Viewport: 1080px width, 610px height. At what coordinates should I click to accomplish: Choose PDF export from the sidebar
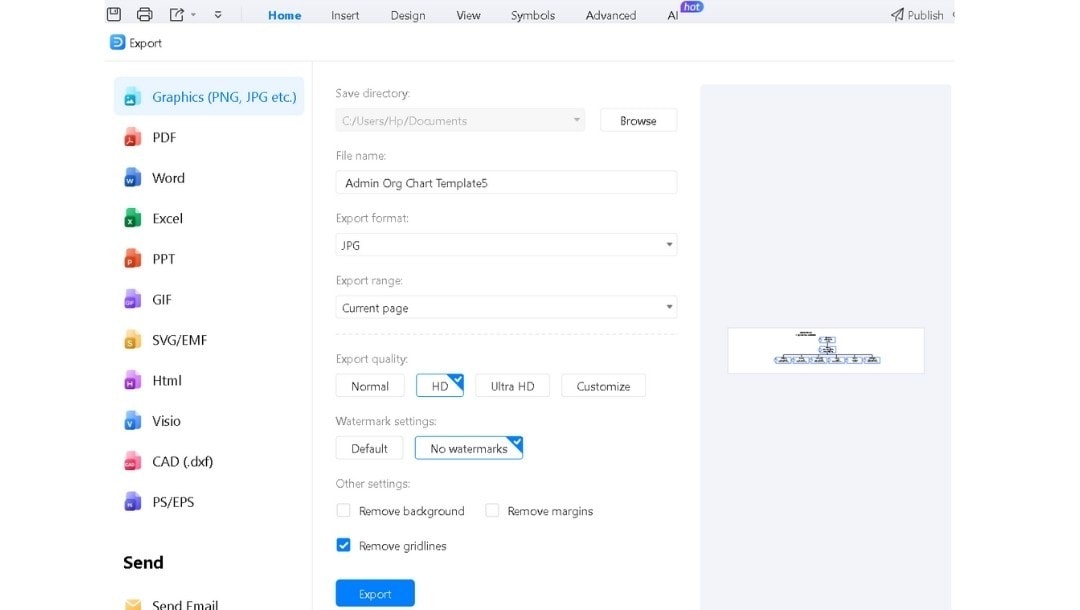pos(164,137)
